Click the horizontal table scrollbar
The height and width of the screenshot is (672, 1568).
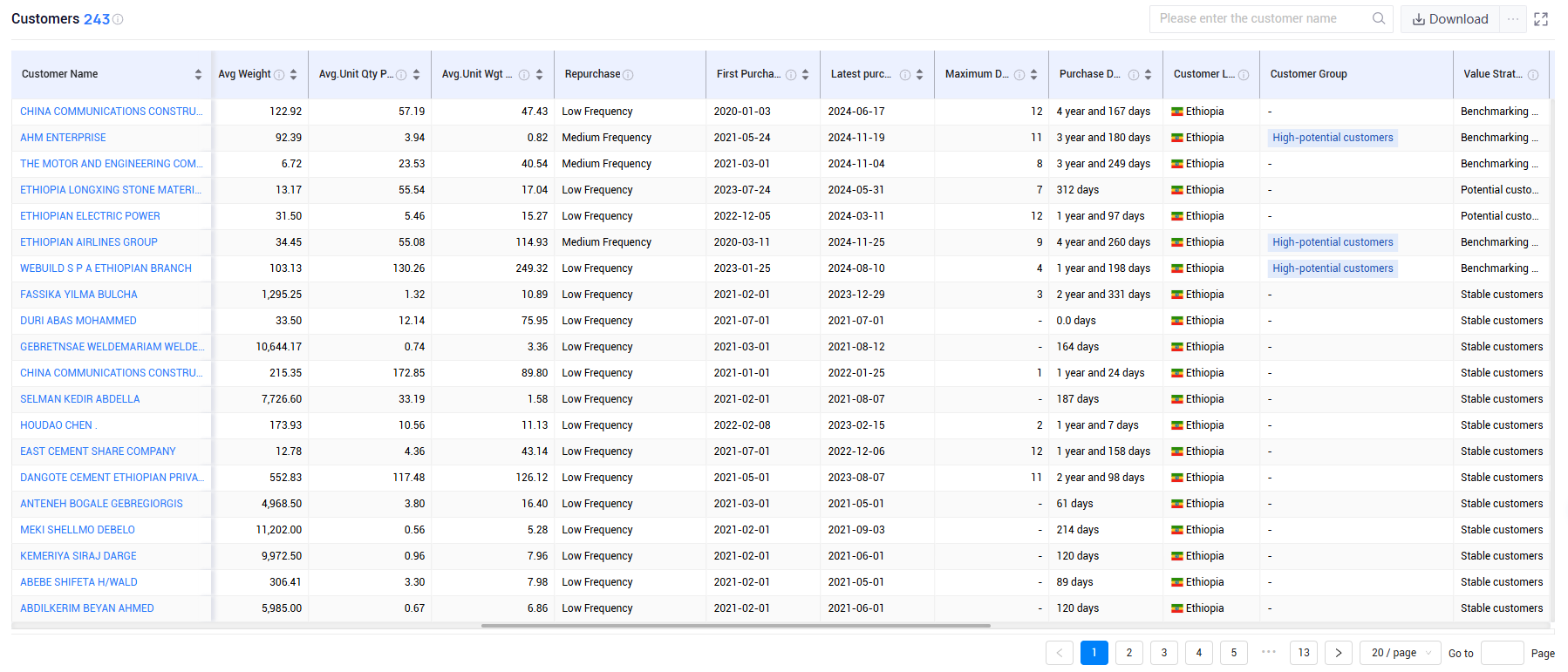click(x=735, y=626)
